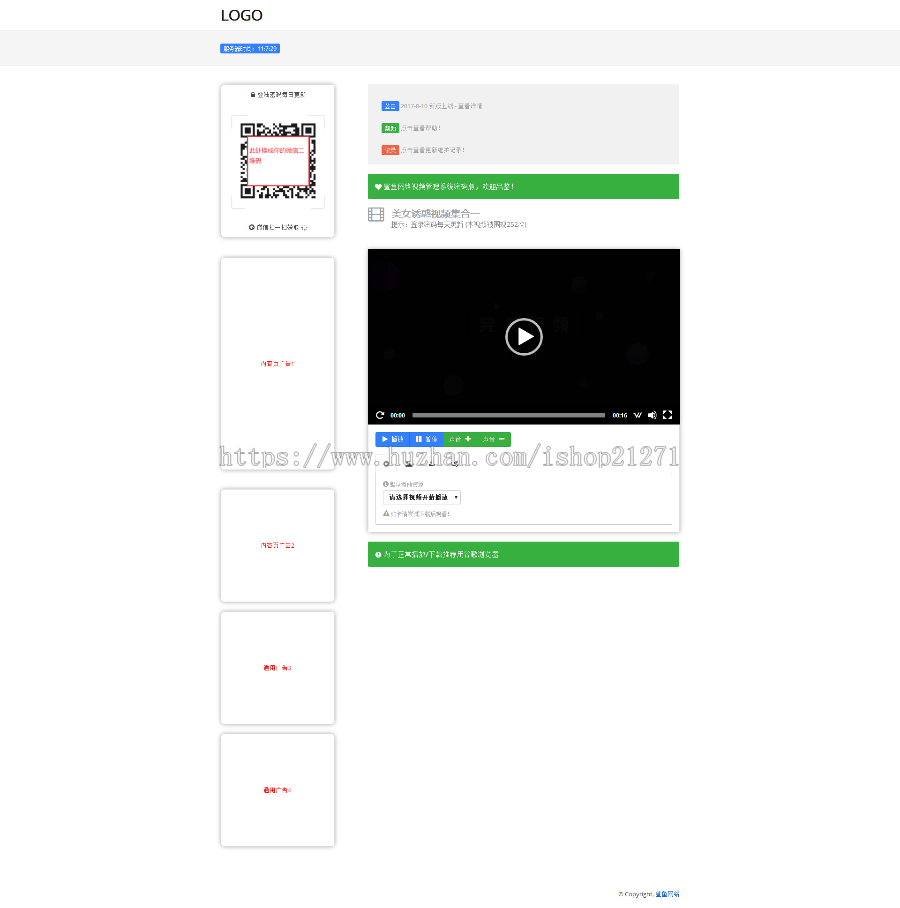Click the third red-text ad placeholder
Image resolution: width=900 pixels, height=908 pixels.
click(x=277, y=668)
